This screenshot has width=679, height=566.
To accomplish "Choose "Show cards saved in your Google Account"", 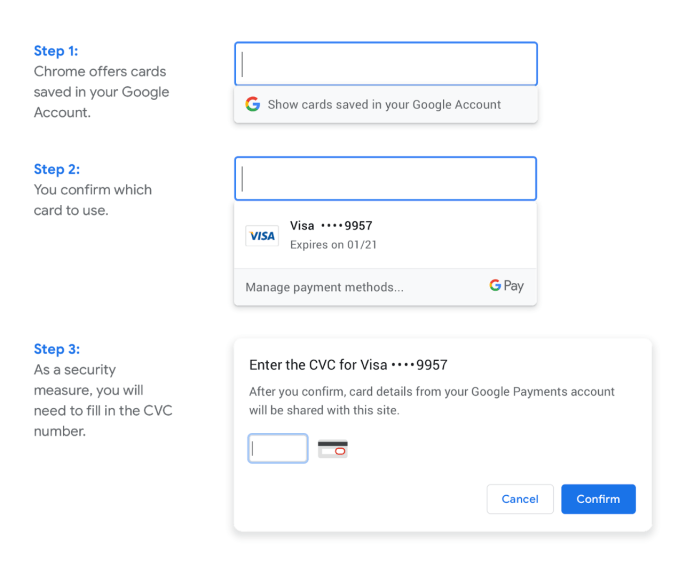I will click(384, 104).
